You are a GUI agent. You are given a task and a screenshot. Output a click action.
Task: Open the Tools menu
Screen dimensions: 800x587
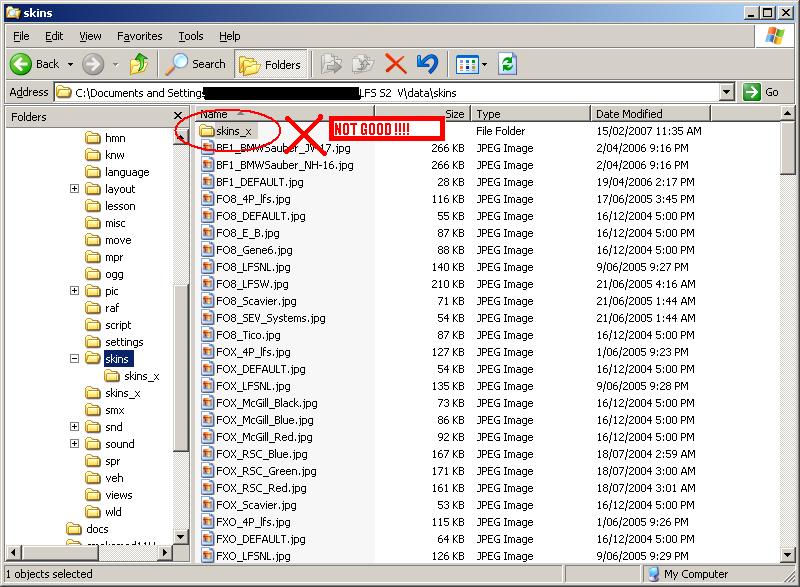[191, 36]
